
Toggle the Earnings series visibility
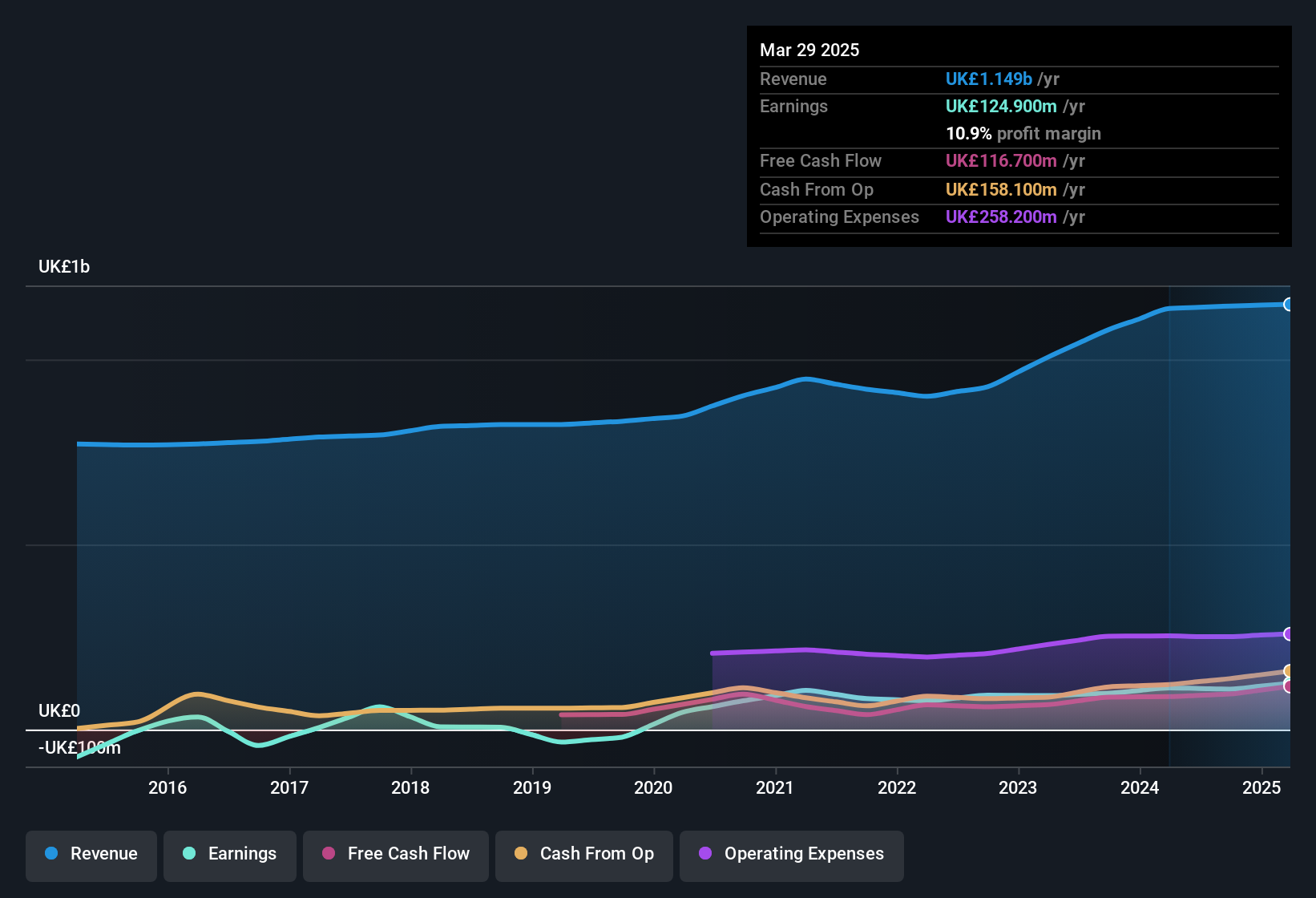pos(229,854)
